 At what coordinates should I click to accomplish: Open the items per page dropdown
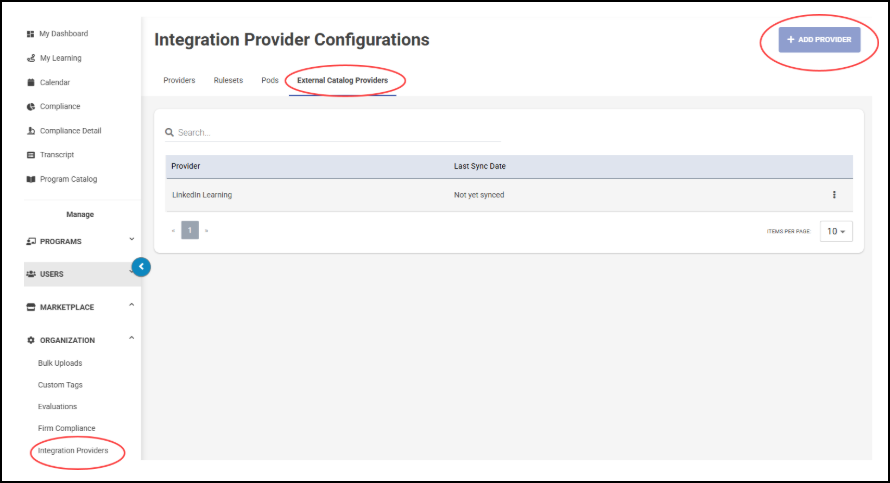836,231
